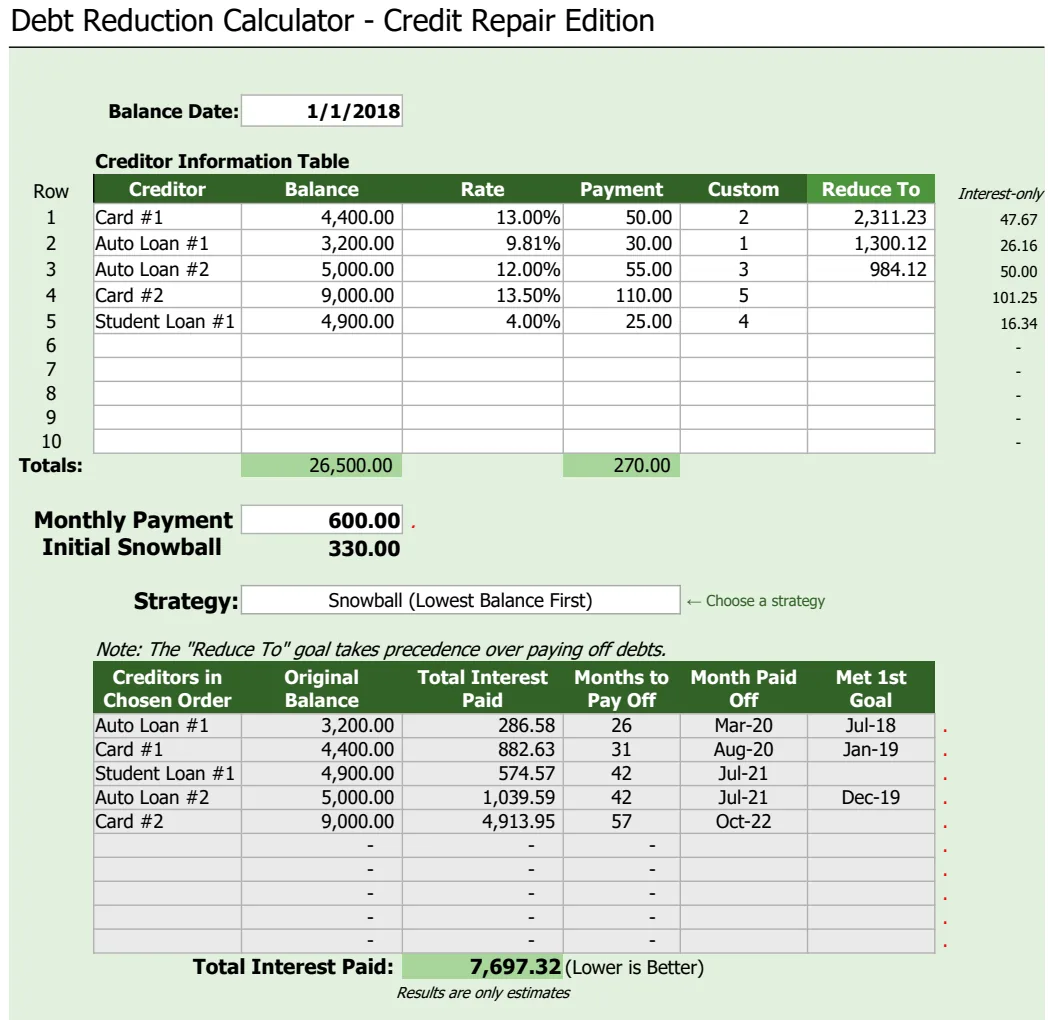
Task: Select the Choose a strategy hint text
Action: click(x=756, y=601)
